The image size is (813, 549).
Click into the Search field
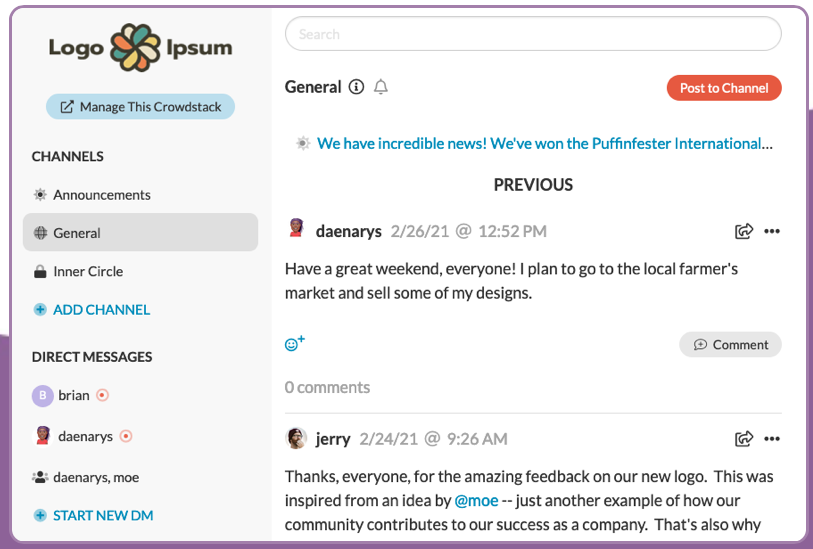(x=532, y=34)
